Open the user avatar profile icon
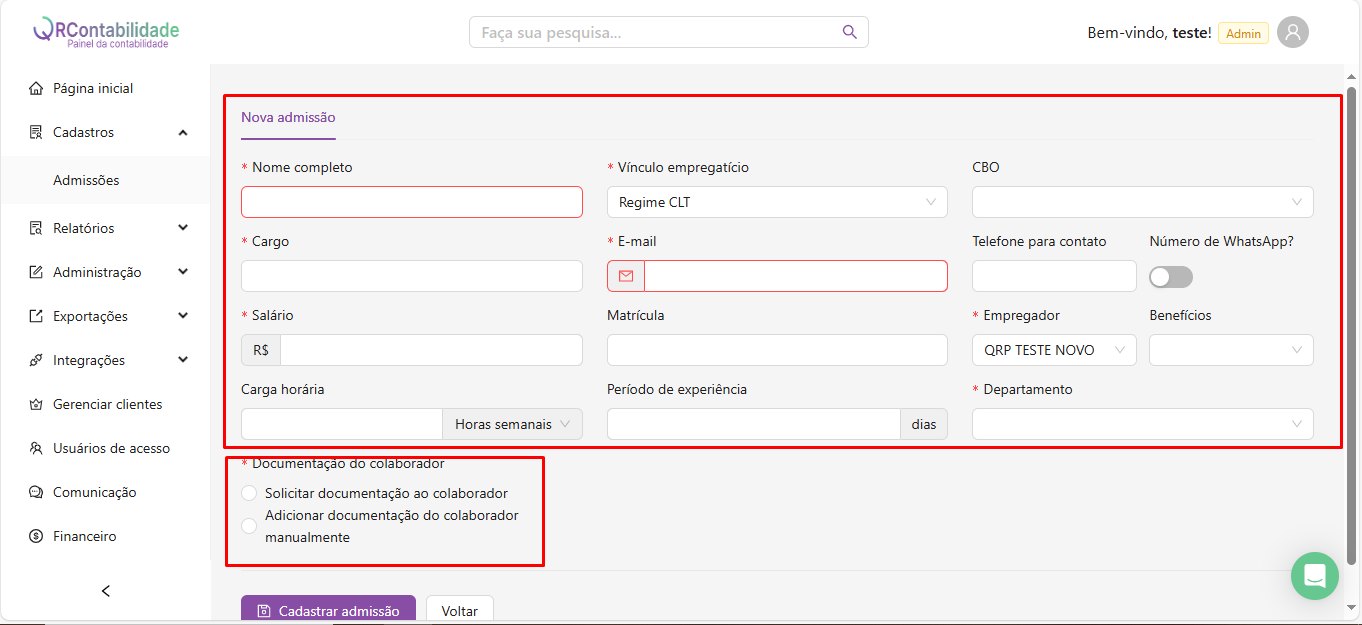Image resolution: width=1362 pixels, height=625 pixels. click(1292, 32)
